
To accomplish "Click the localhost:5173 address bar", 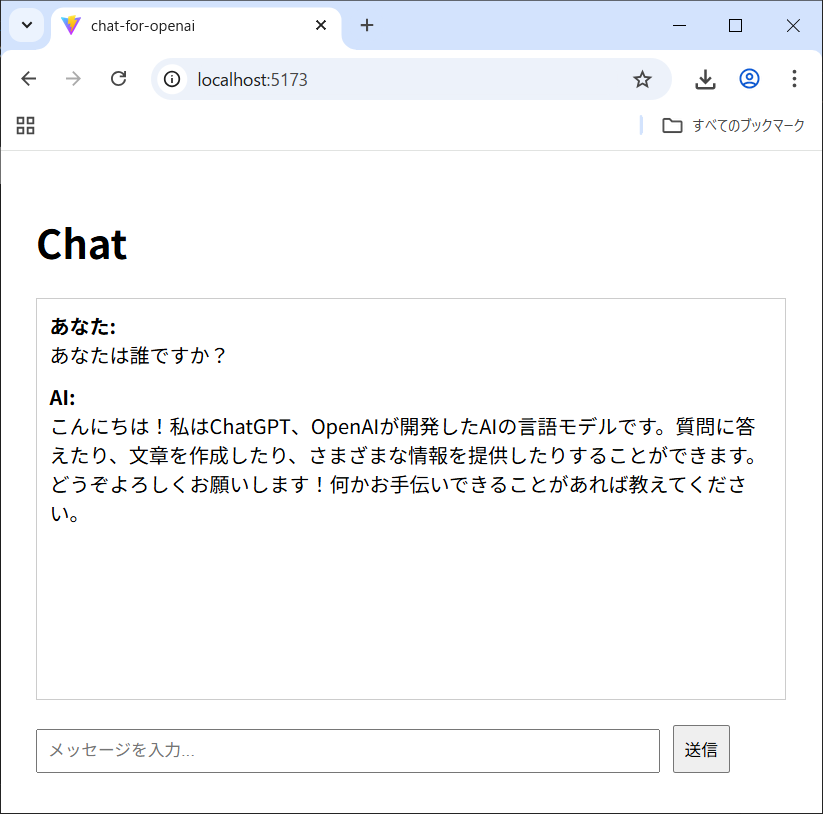I will pyautogui.click(x=400, y=79).
